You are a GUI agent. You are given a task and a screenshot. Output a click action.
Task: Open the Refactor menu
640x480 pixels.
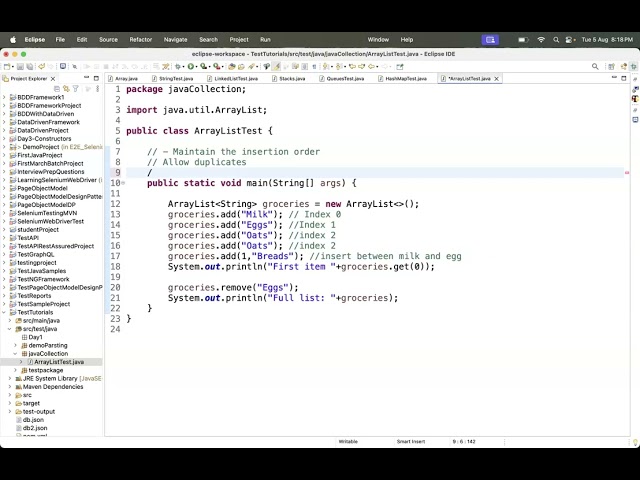click(141, 40)
